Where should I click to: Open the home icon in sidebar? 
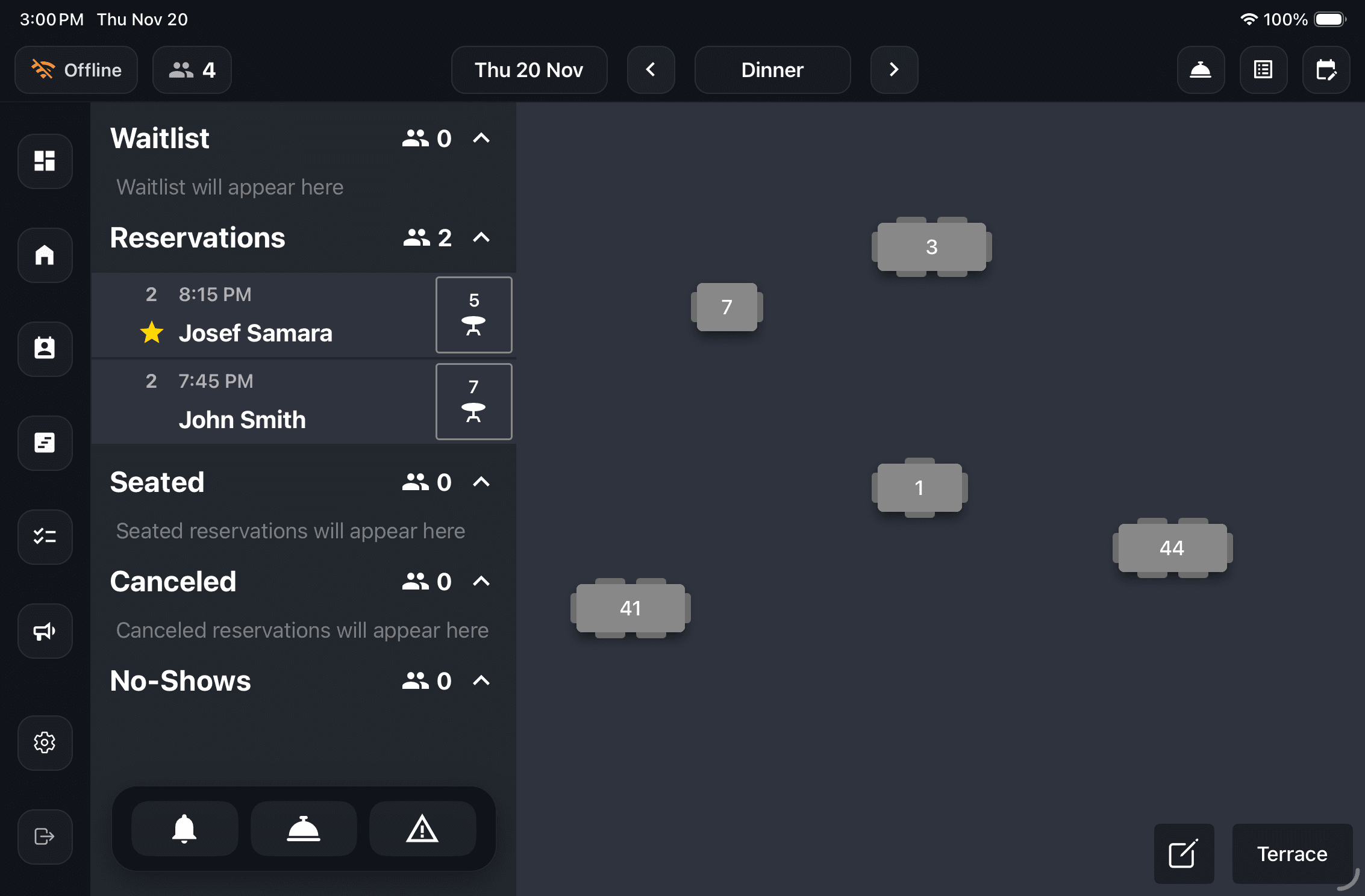pos(45,255)
